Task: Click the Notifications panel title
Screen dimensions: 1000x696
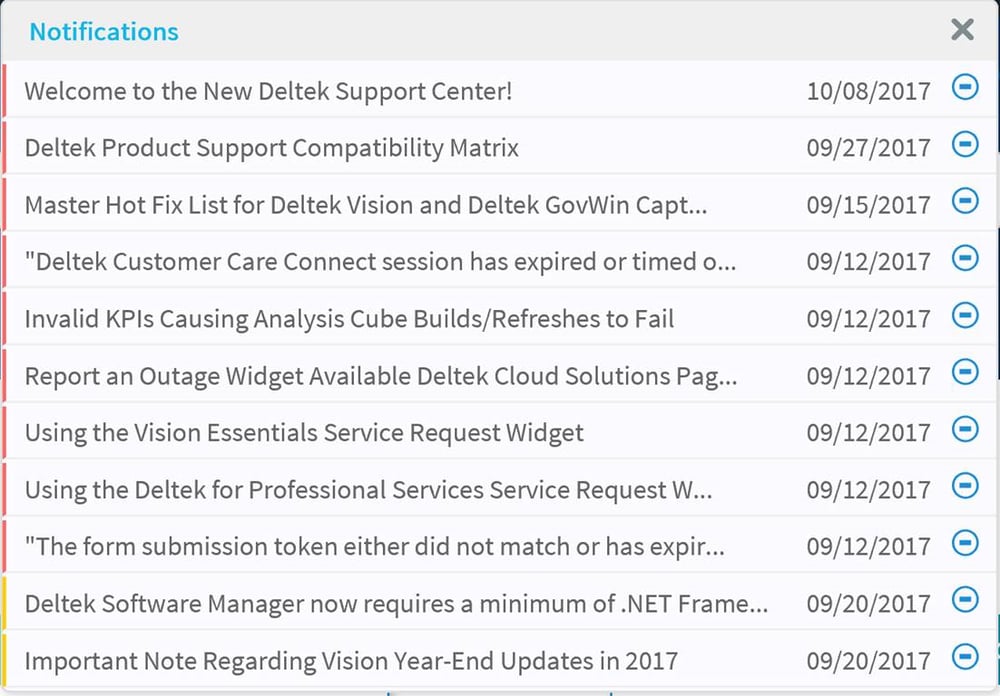Action: tap(103, 31)
